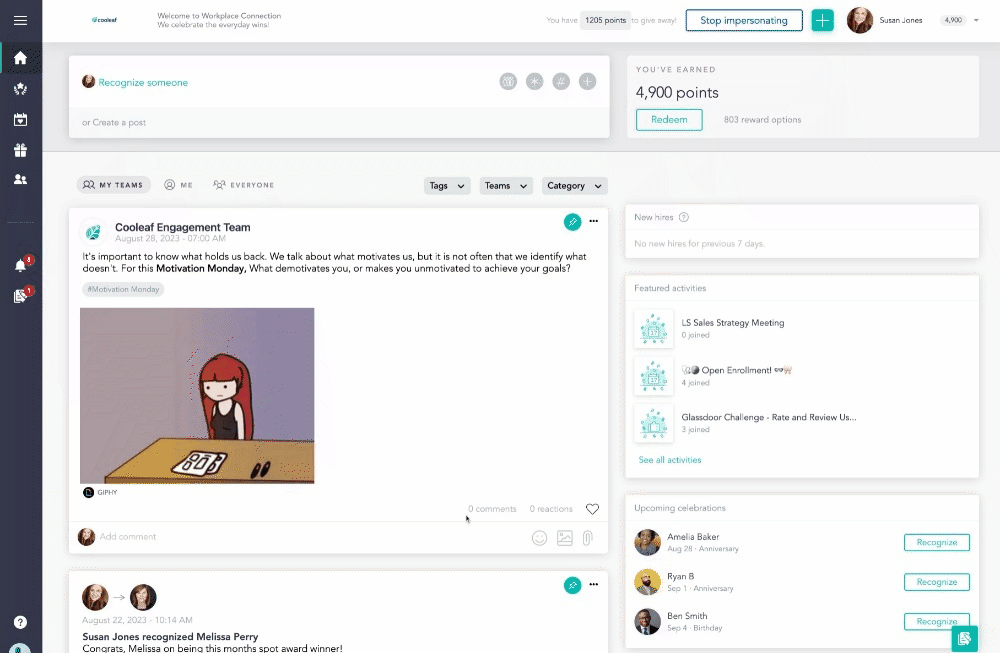
Task: Click 0 reactions on the post
Action: tap(551, 509)
